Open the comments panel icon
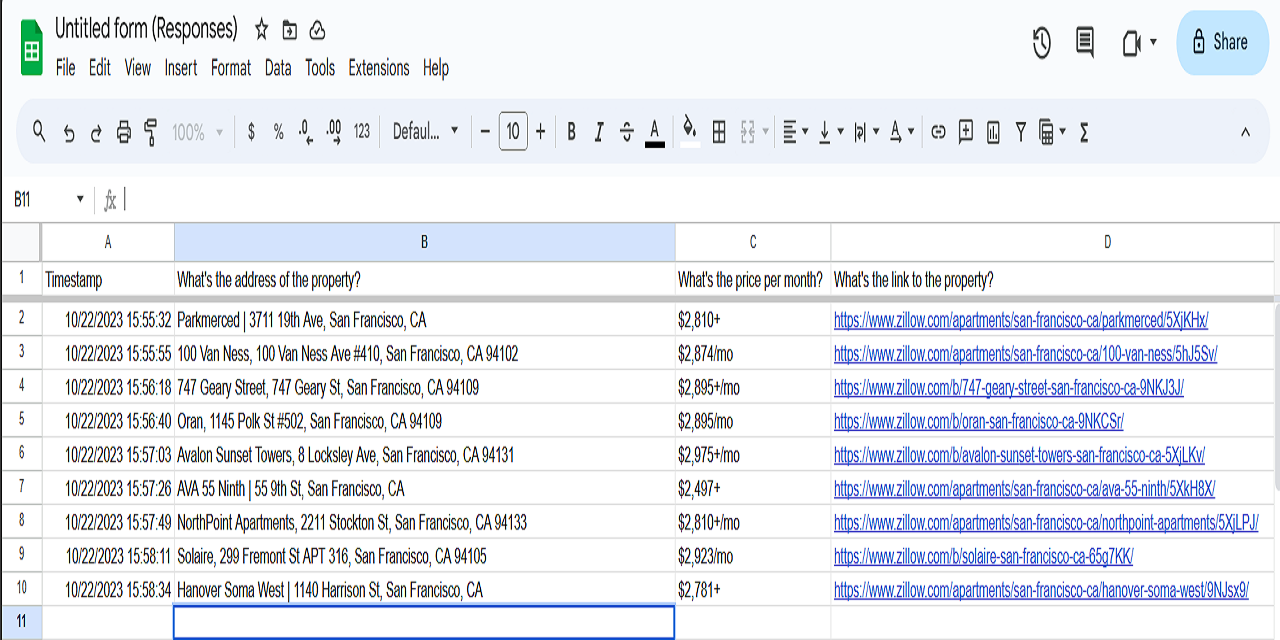Image resolution: width=1280 pixels, height=640 pixels. [x=1084, y=42]
